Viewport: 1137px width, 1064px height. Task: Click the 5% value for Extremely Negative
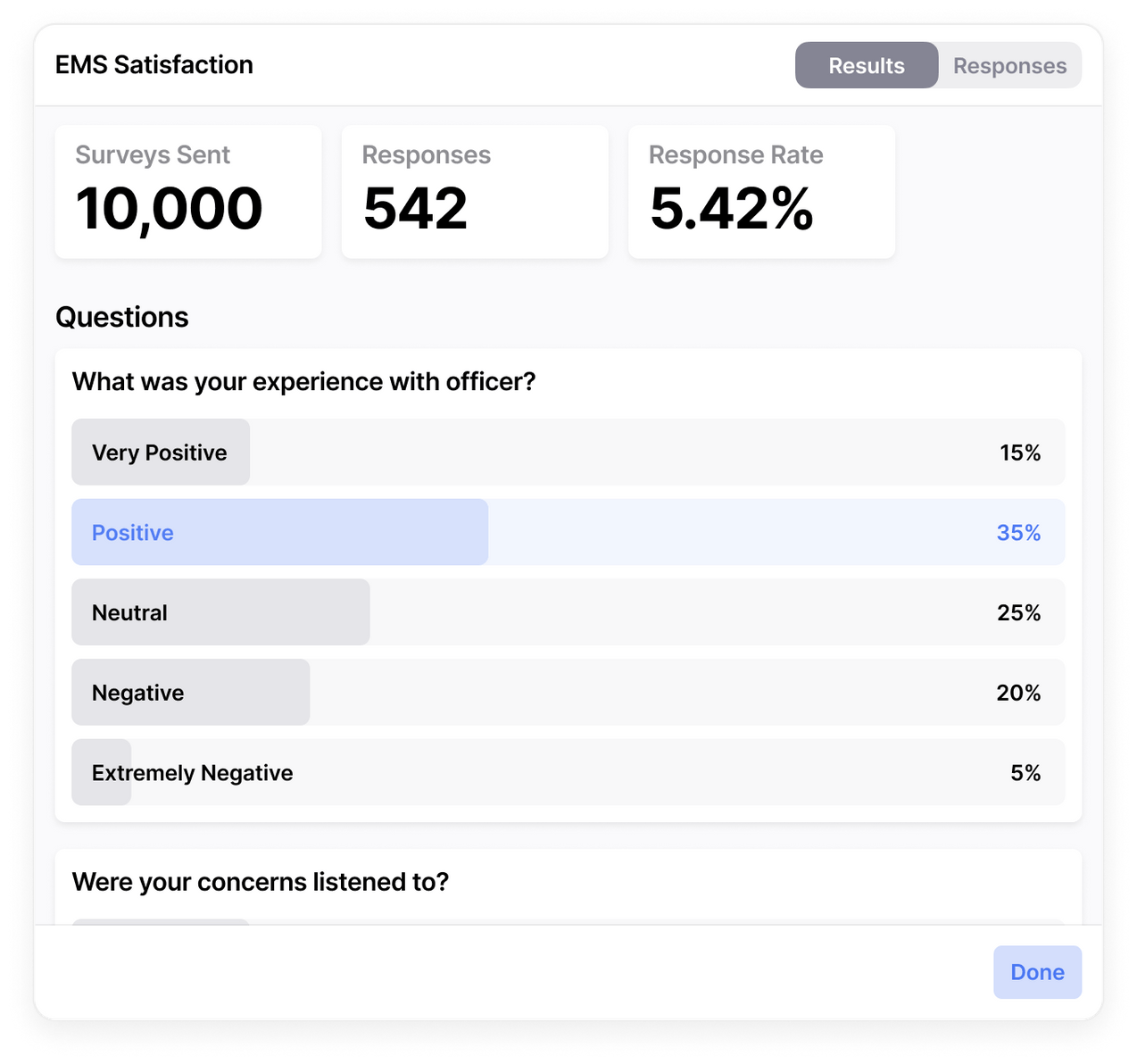pyautogui.click(x=1025, y=773)
